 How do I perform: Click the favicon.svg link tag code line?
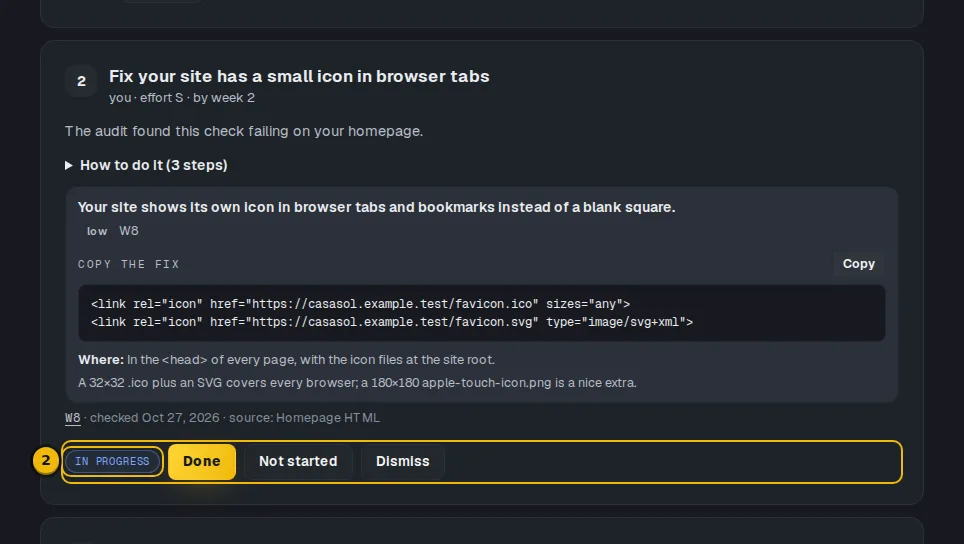pyautogui.click(x=392, y=322)
